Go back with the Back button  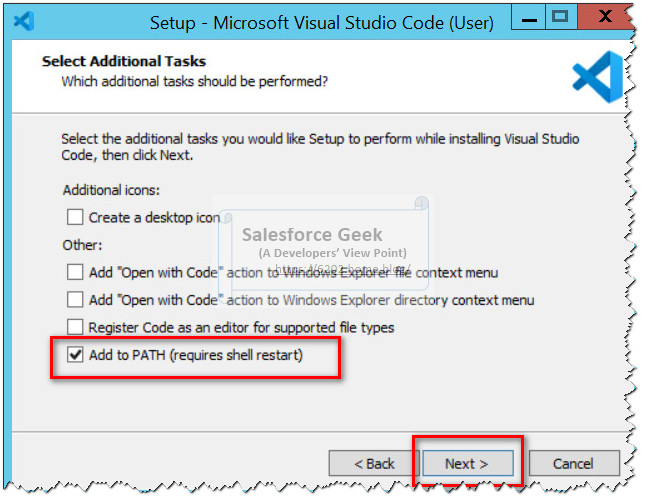pyautogui.click(x=375, y=463)
